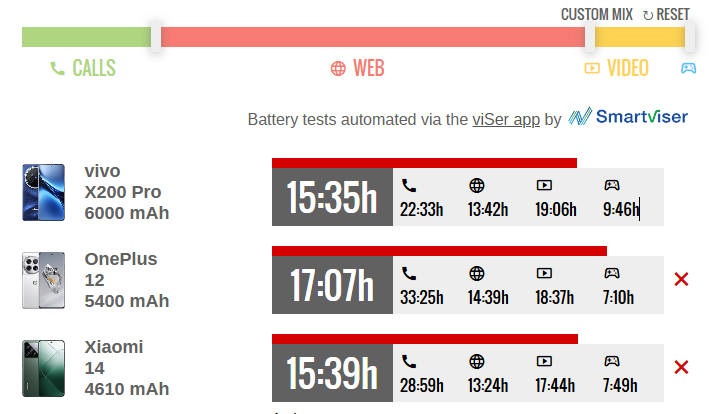Click the green calls segment of mix bar

pos(86,37)
